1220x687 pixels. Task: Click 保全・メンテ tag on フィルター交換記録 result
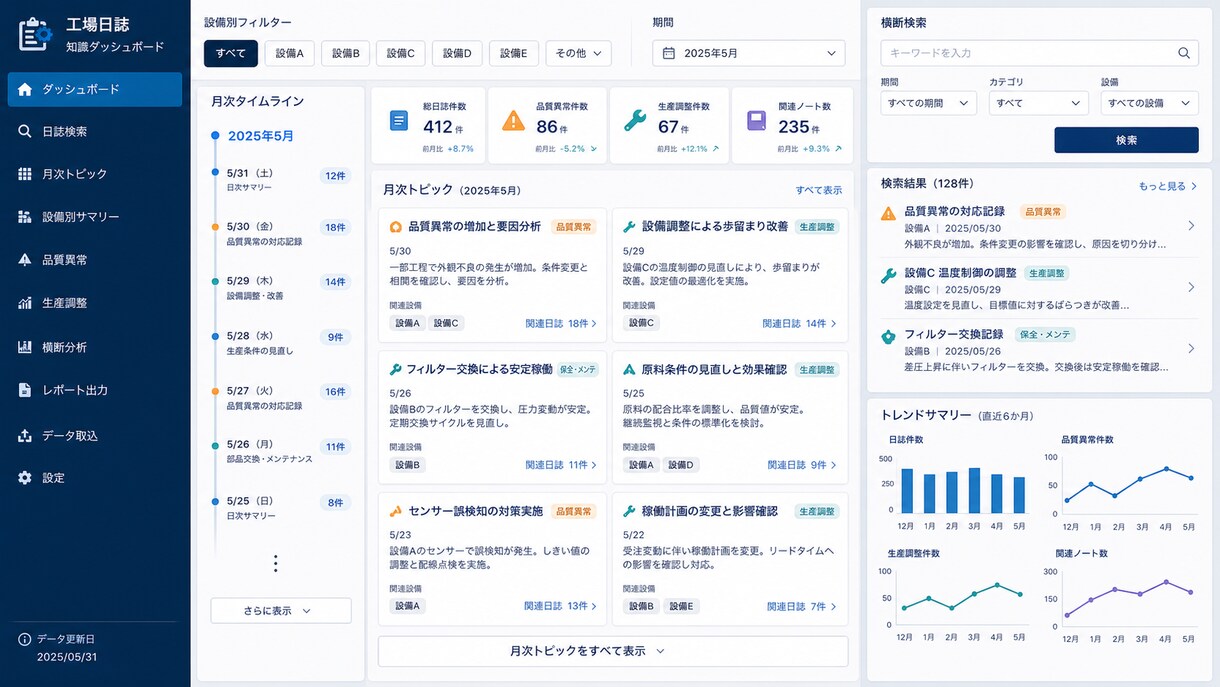pyautogui.click(x=1045, y=334)
